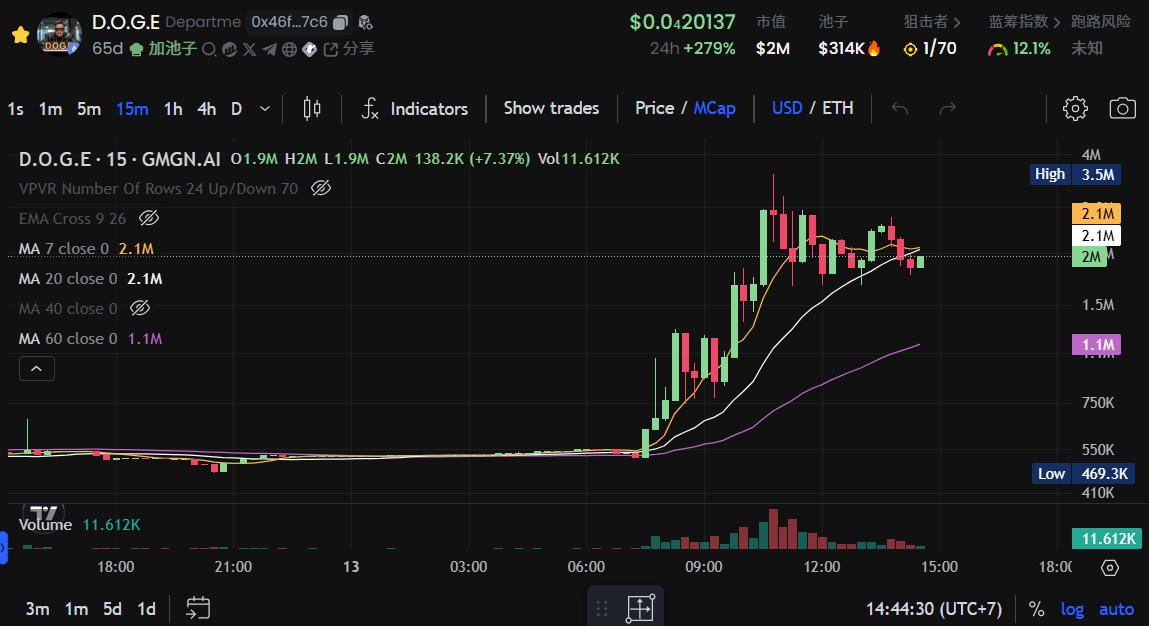Select the 5d date range
Screen dimensions: 1149x626
click(113, 609)
